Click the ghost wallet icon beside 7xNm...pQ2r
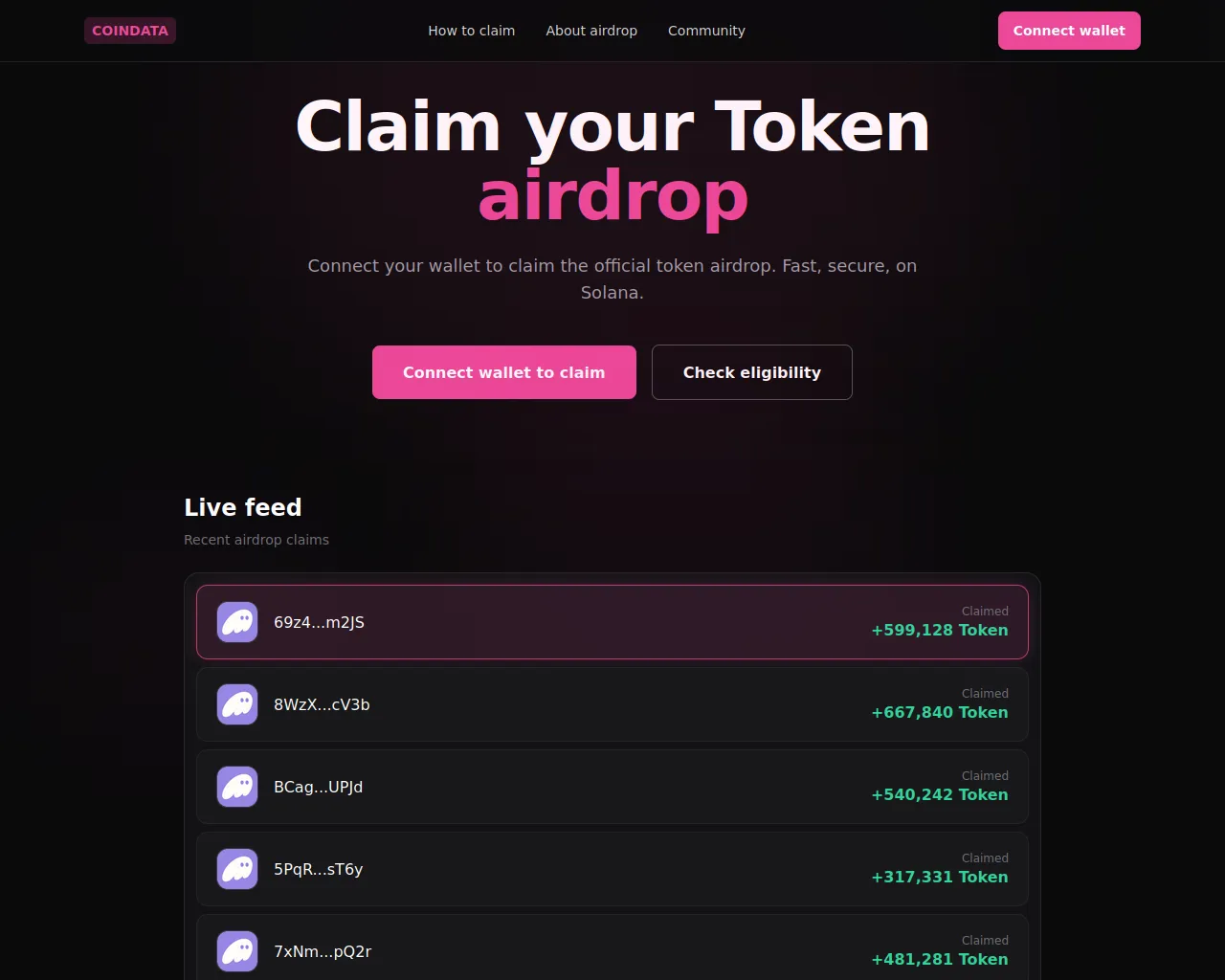1225x980 pixels. pyautogui.click(x=237, y=951)
